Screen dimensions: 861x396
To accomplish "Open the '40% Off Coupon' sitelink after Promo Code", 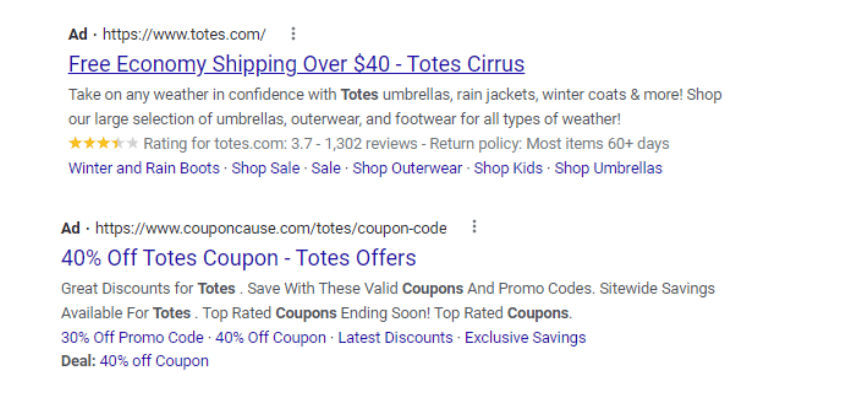I will pos(271,337).
